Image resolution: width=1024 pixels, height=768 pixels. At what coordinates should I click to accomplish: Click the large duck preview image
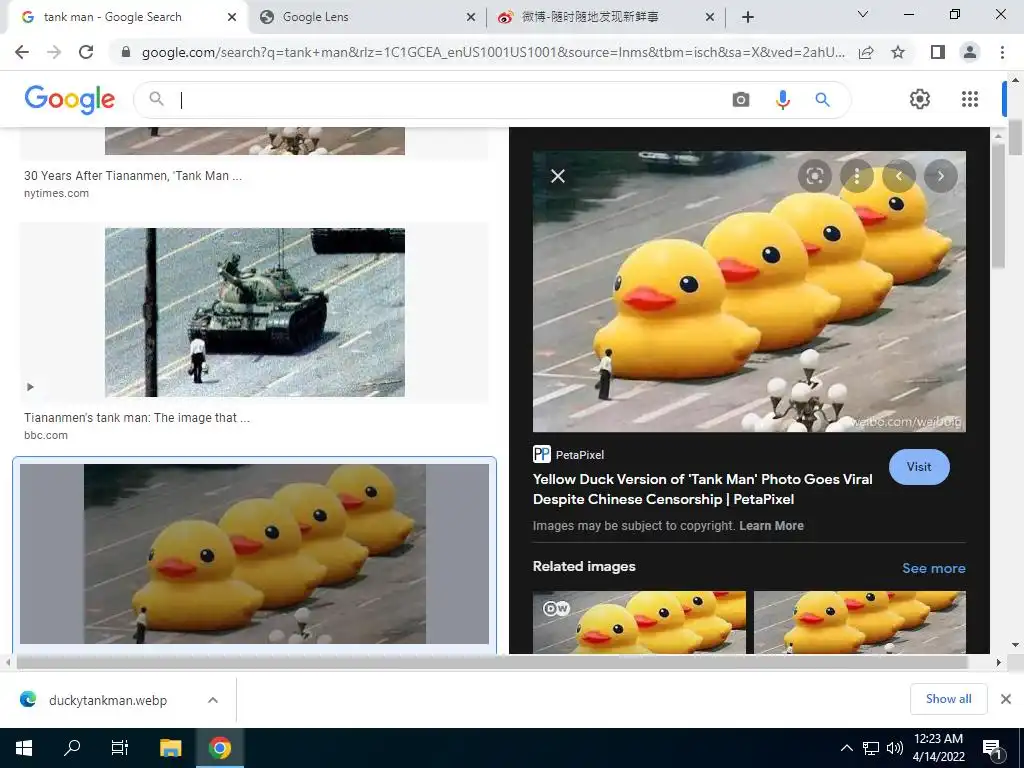pos(749,291)
